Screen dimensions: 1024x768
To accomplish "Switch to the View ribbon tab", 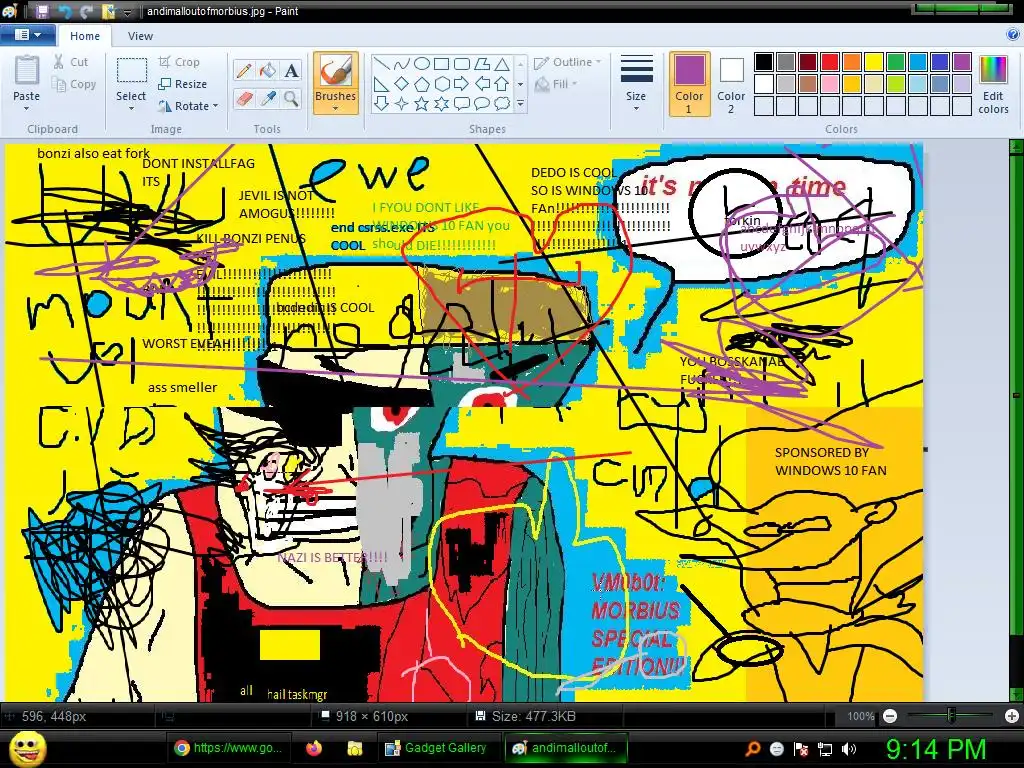I will pyautogui.click(x=140, y=36).
